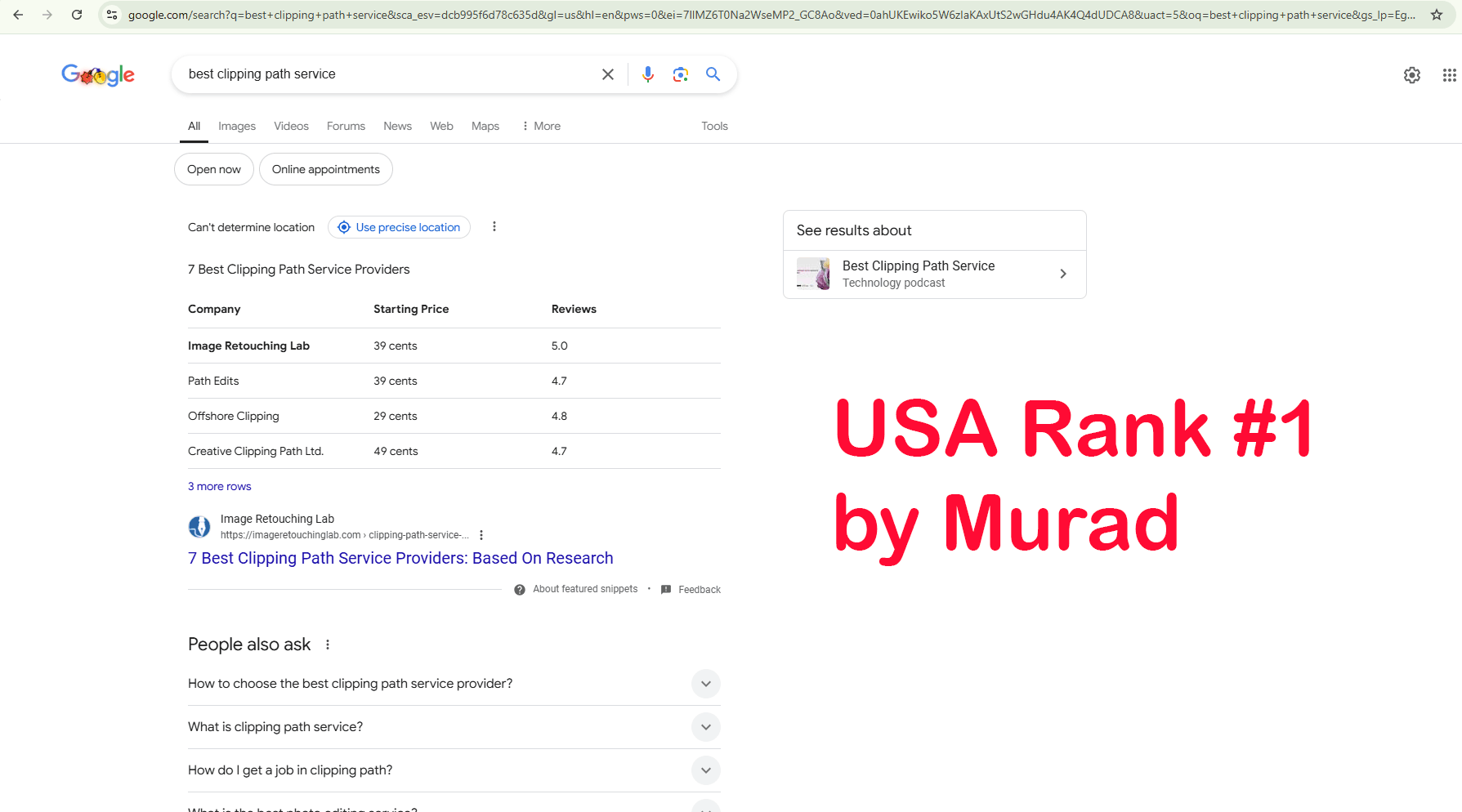Viewport: 1462px width, 812px height.
Task: Expand 'What is clipping path service?' question
Action: 705,727
